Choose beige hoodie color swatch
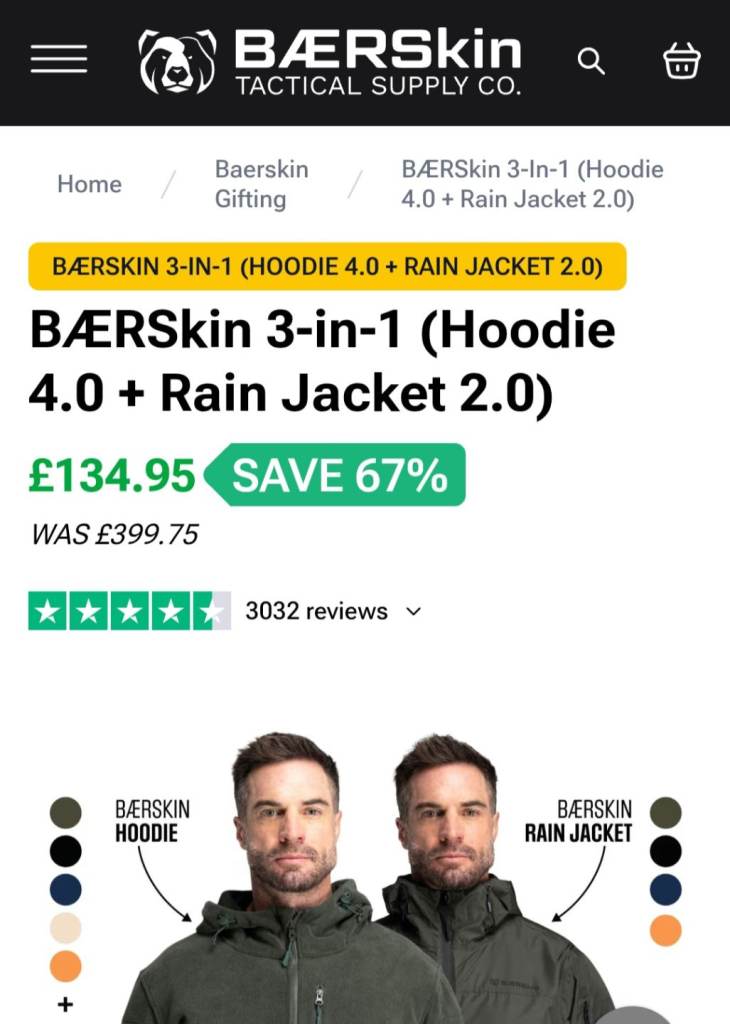This screenshot has height=1024, width=730. 66,928
